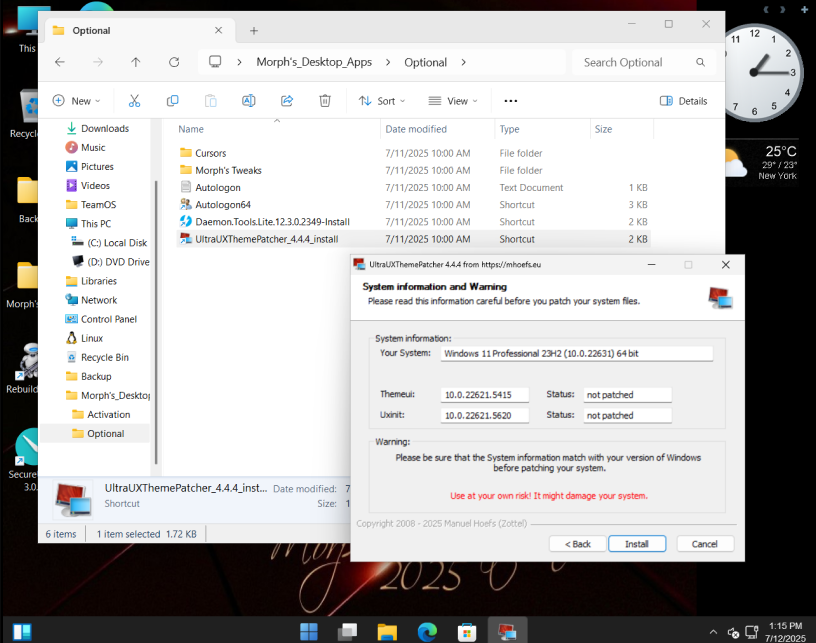Open (C:) Local Disk in sidebar
The height and width of the screenshot is (643, 816).
tap(110, 243)
